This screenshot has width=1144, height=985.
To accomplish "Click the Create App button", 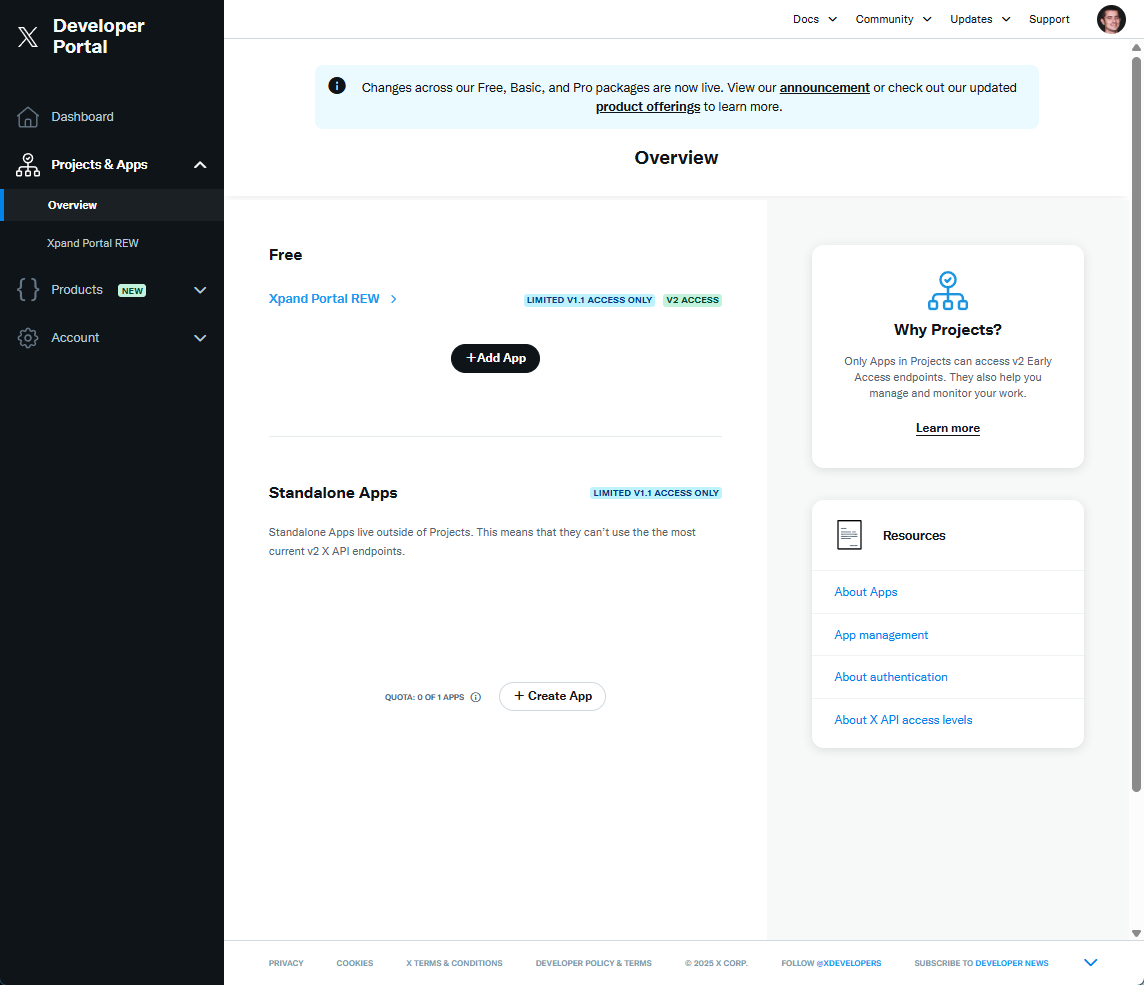I will (x=552, y=696).
